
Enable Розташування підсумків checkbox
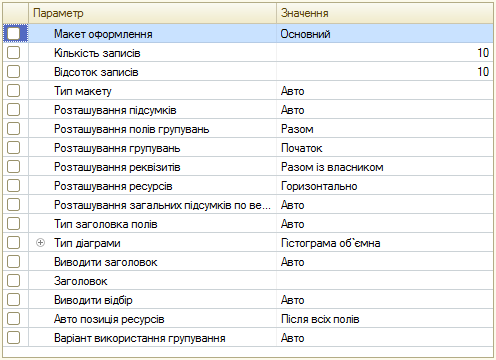pos(13,110)
